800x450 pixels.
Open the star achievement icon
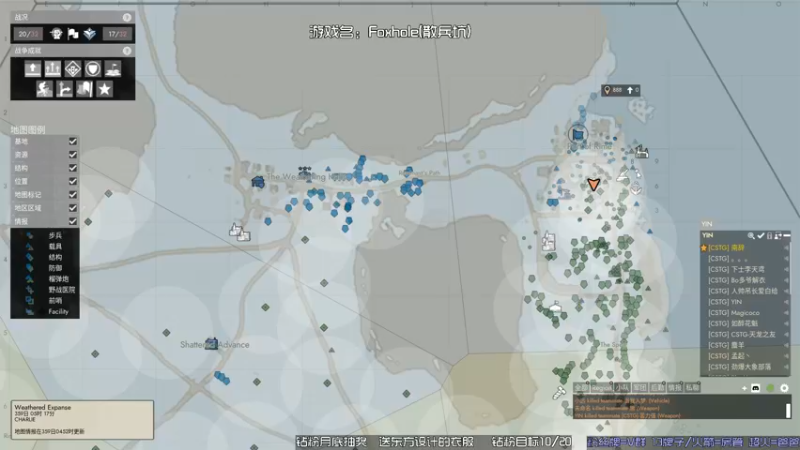point(104,89)
